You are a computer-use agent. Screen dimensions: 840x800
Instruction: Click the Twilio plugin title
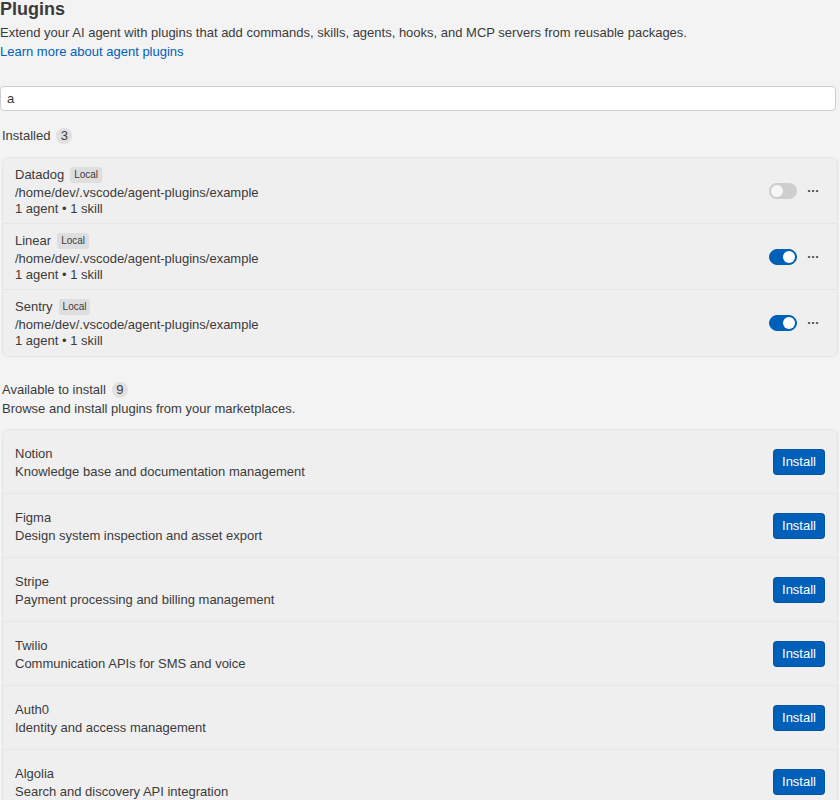31,646
